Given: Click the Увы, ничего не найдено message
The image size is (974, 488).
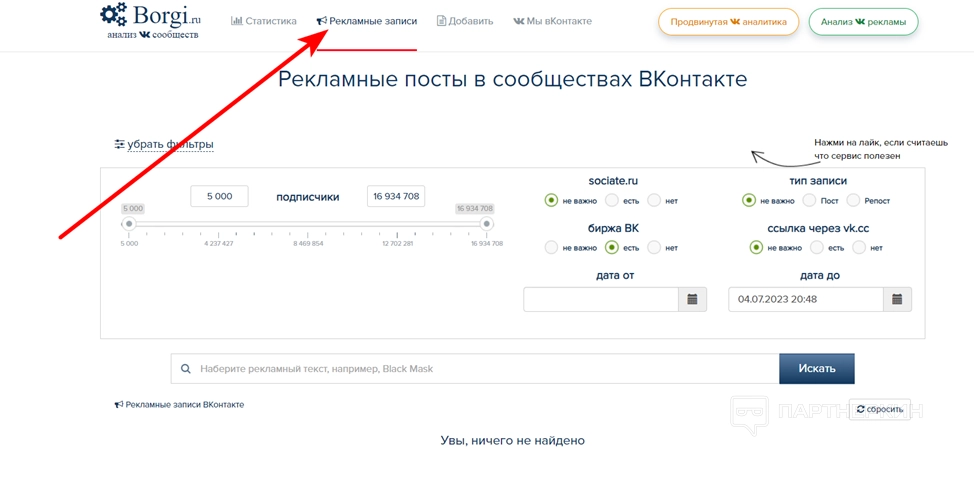Looking at the screenshot, I should pyautogui.click(x=512, y=441).
